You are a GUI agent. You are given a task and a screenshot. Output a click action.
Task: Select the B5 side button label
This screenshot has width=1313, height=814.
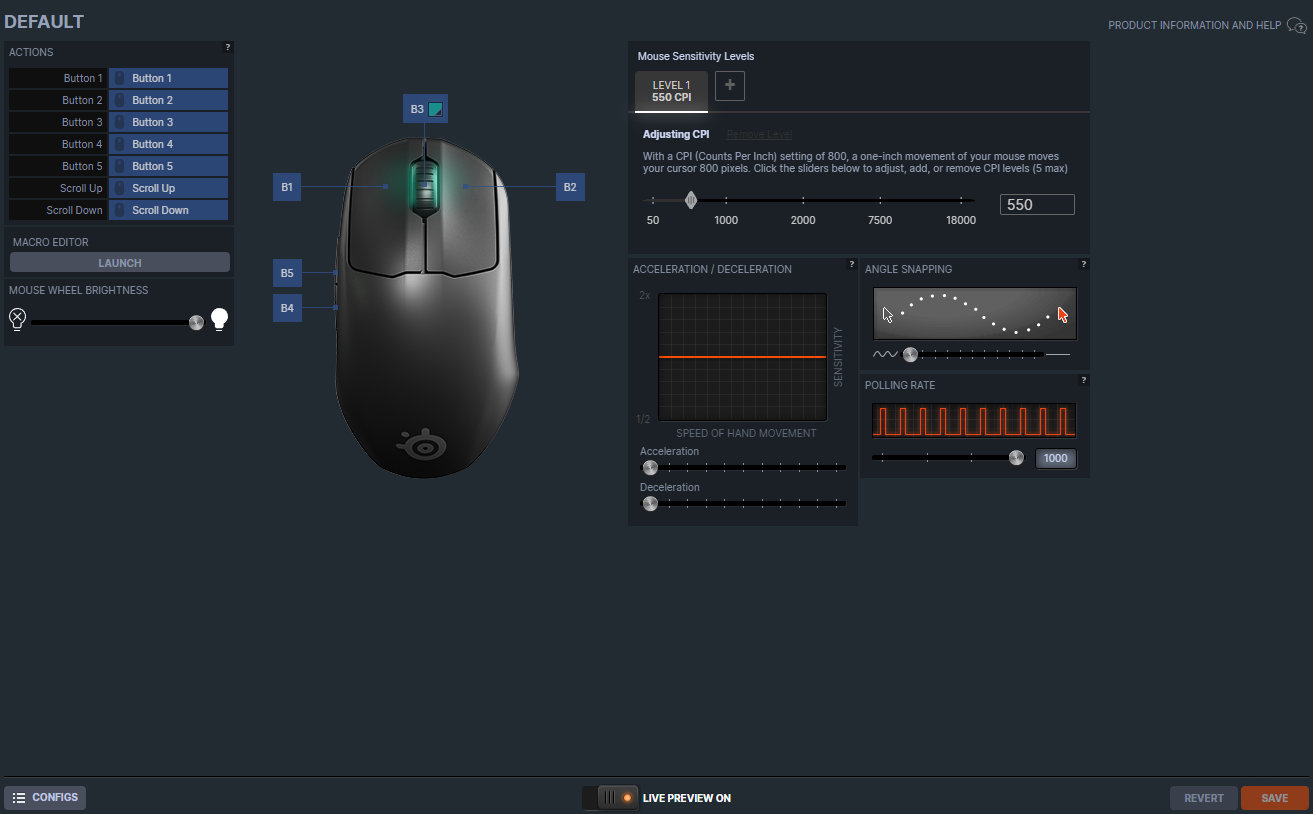287,273
